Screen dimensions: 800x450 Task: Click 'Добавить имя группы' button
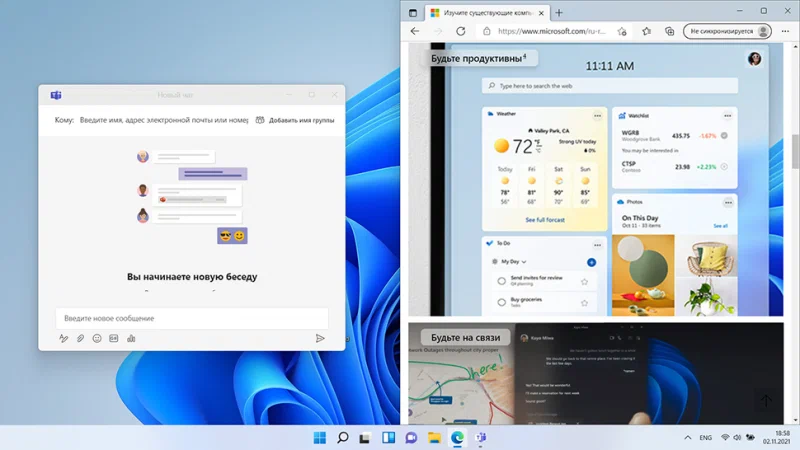pos(295,120)
